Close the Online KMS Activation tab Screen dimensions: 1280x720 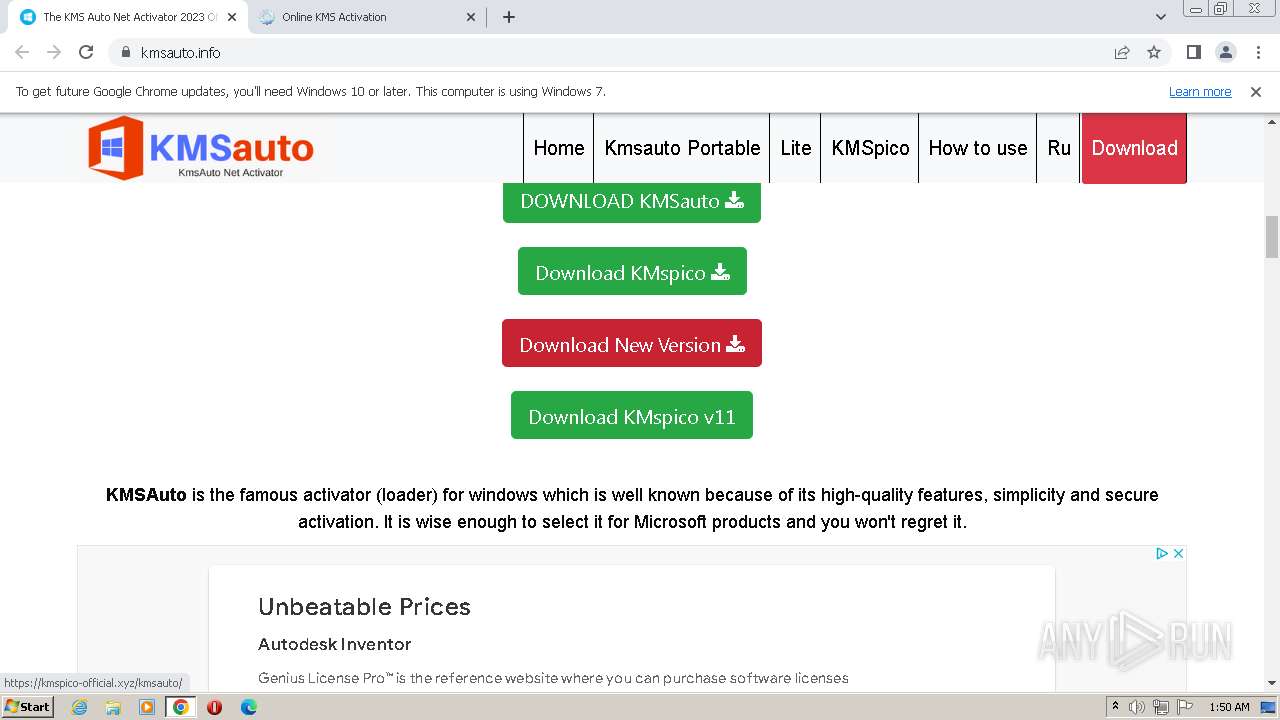coord(472,17)
